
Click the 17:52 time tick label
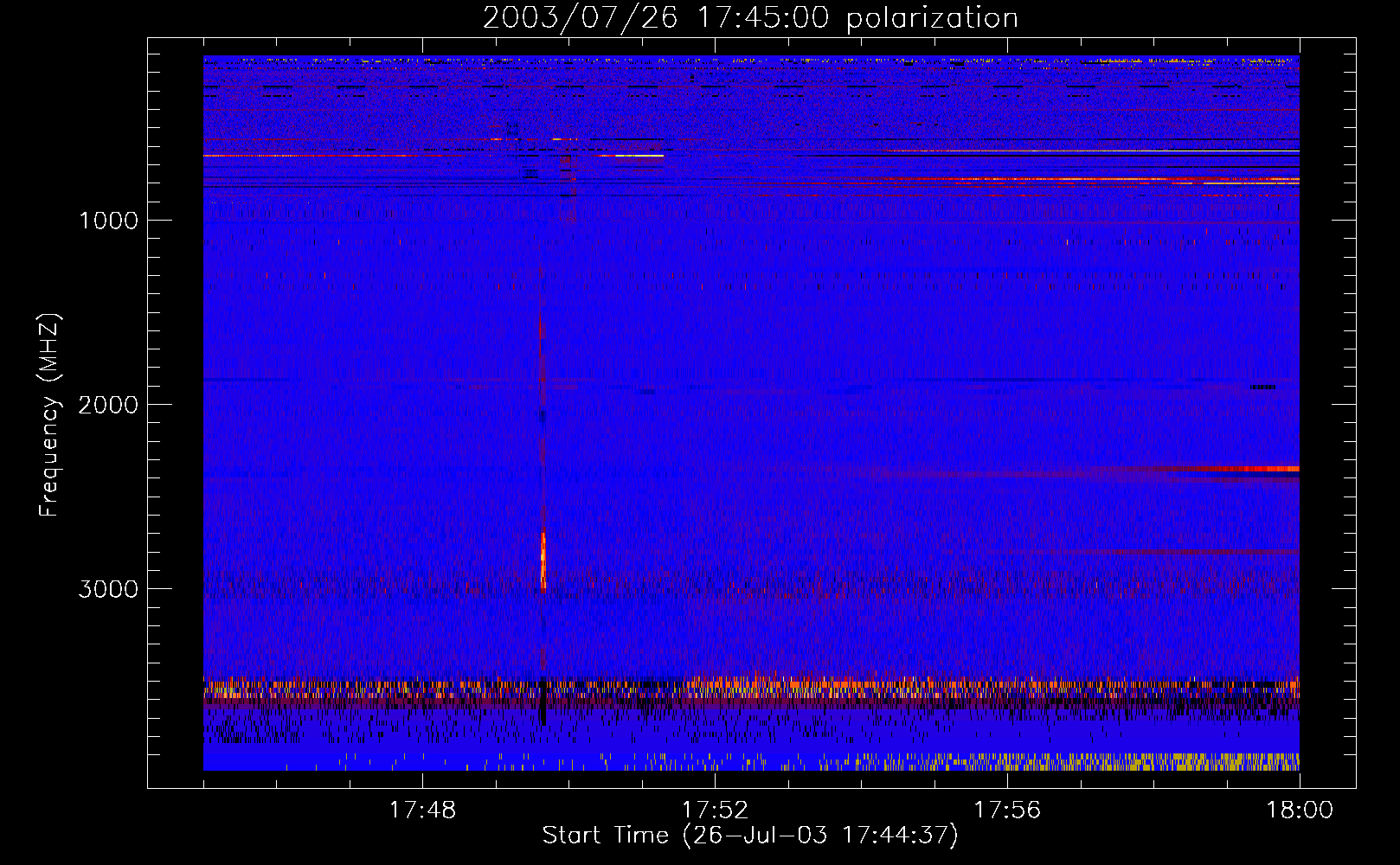coord(715,811)
